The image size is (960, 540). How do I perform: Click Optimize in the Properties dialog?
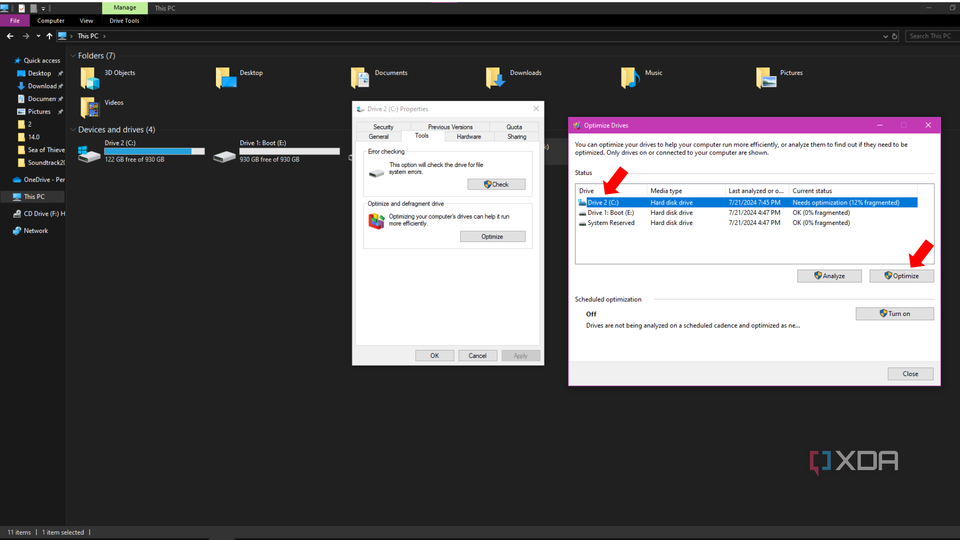(492, 236)
